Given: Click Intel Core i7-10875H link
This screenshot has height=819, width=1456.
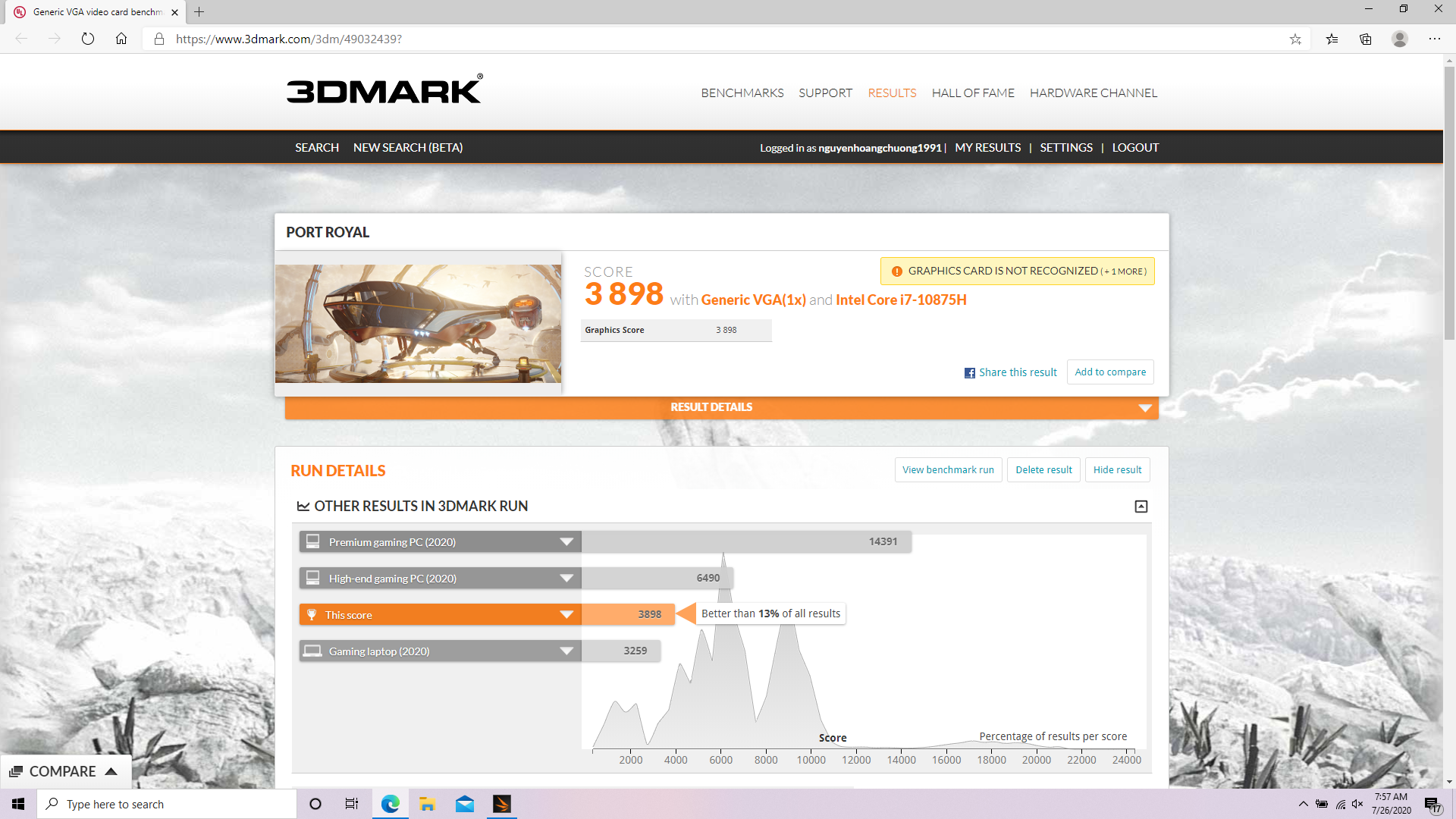Looking at the screenshot, I should click(901, 300).
